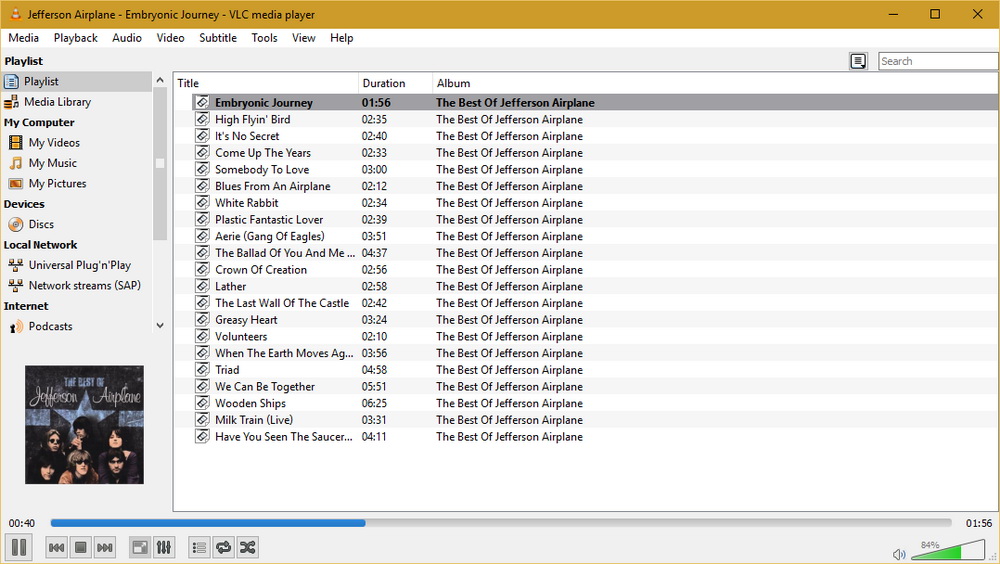
Task: Open the View menu
Action: (304, 38)
